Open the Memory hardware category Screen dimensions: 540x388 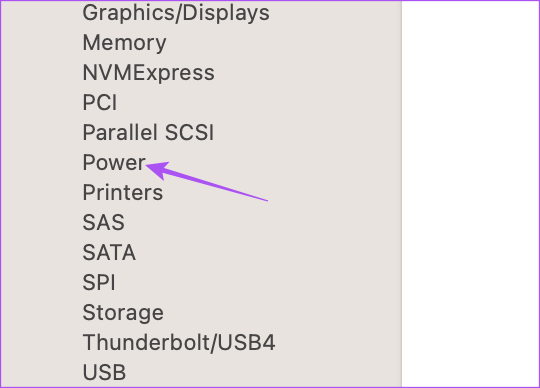pyautogui.click(x=124, y=43)
